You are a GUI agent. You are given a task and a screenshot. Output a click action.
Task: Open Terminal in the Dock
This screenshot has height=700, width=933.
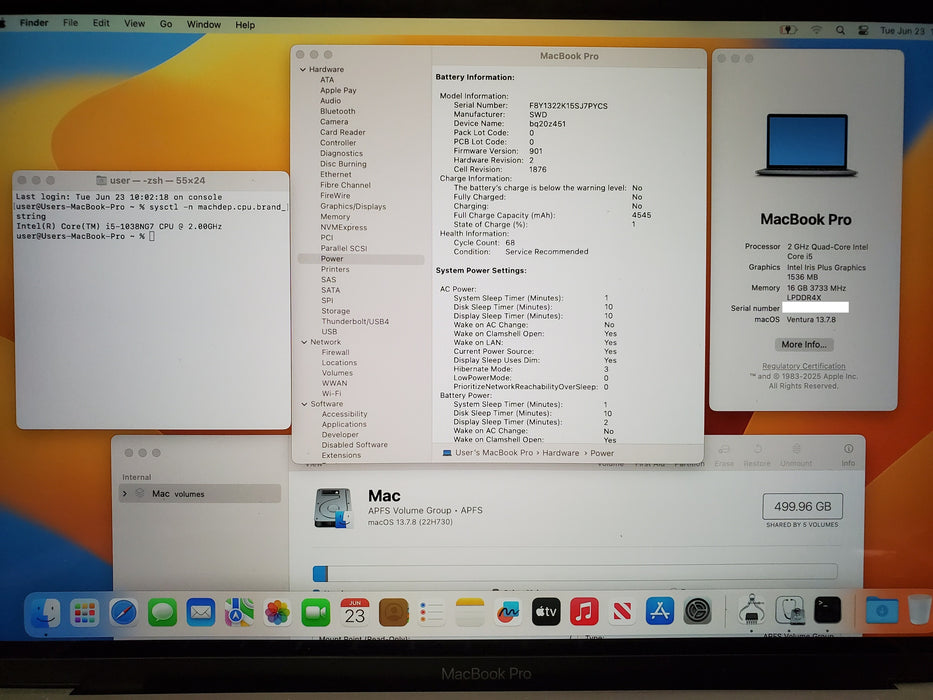pos(828,611)
